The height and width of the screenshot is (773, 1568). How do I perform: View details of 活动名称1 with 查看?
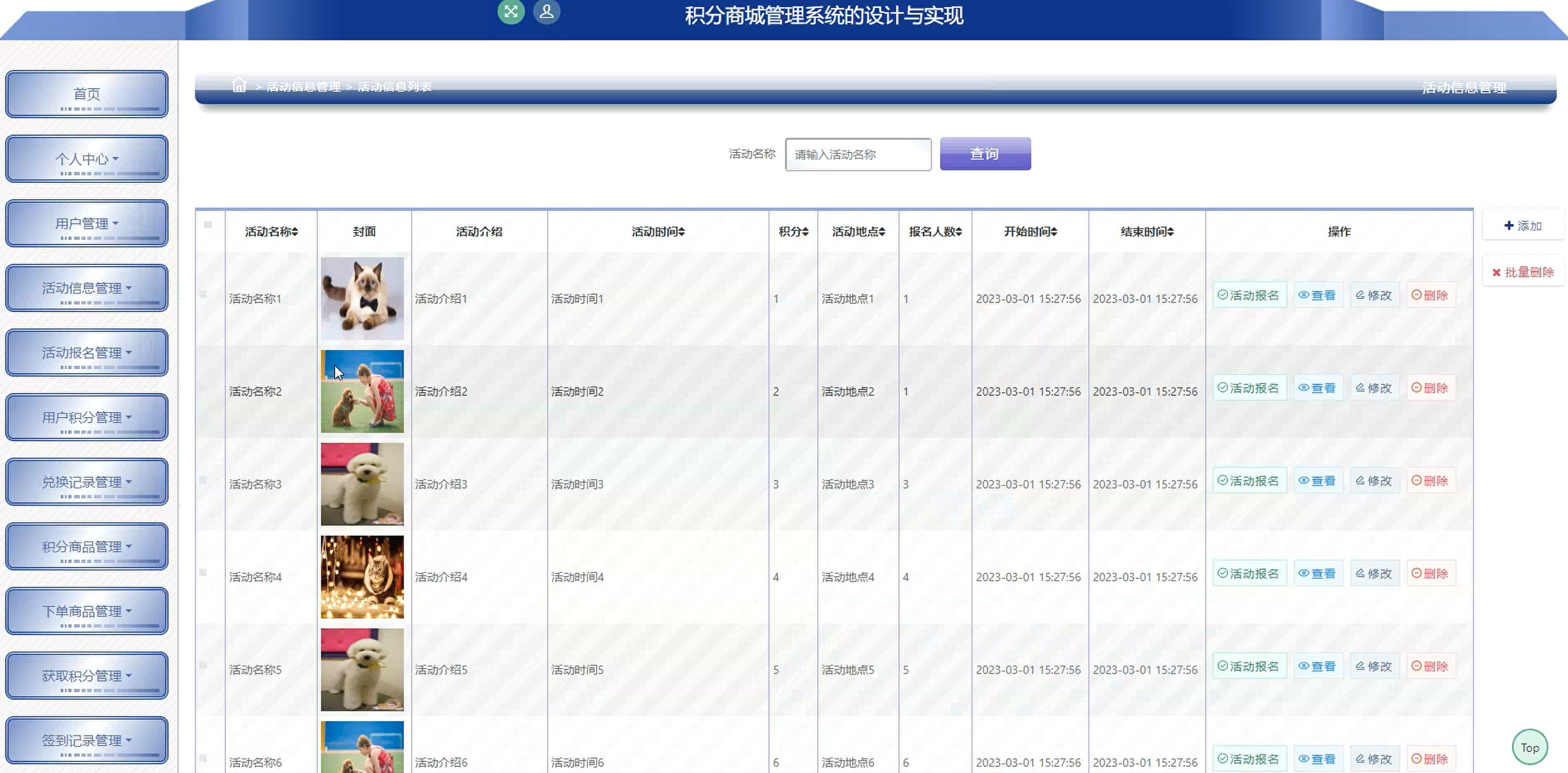tap(1318, 295)
